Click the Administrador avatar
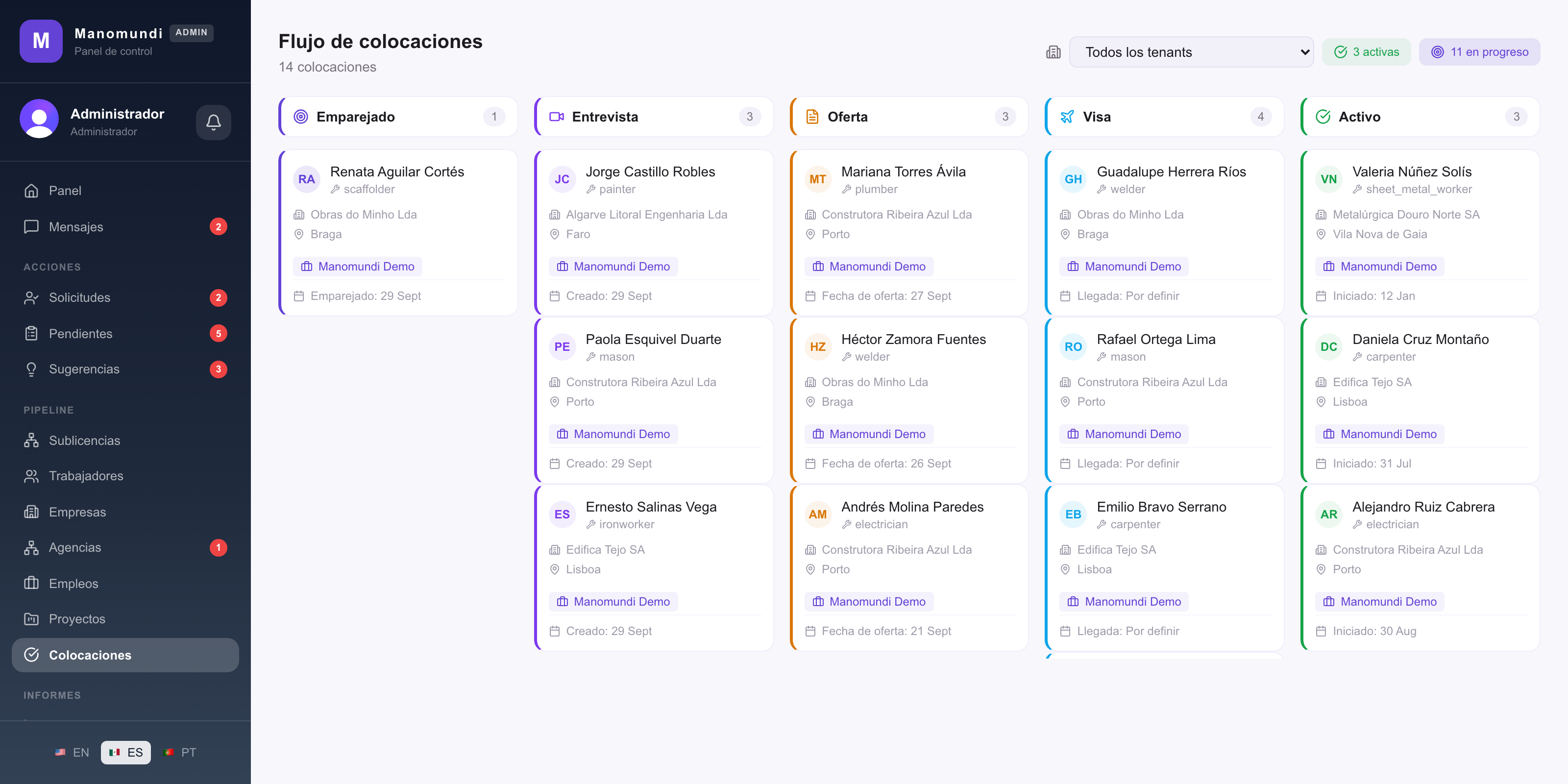 tap(39, 119)
